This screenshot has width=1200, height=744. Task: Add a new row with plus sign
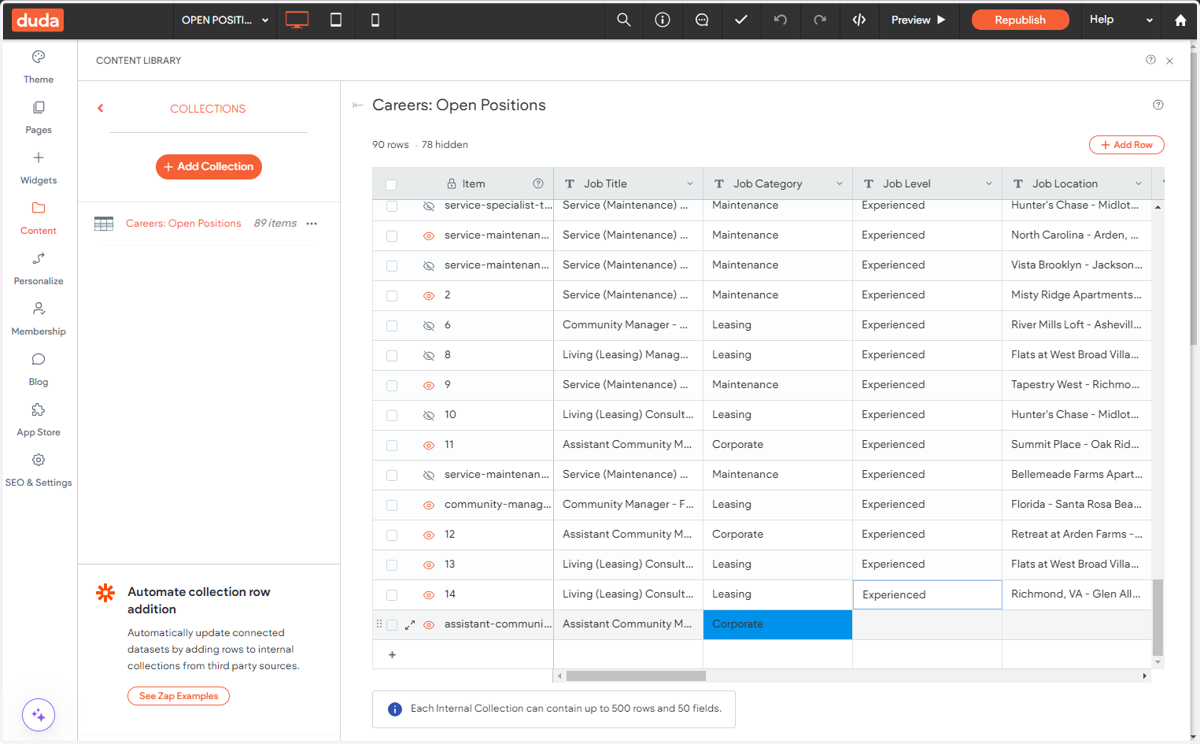coord(392,655)
